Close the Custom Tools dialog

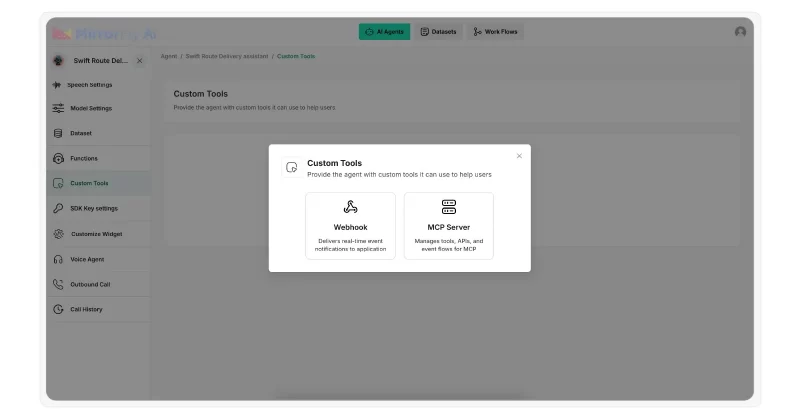(x=519, y=156)
